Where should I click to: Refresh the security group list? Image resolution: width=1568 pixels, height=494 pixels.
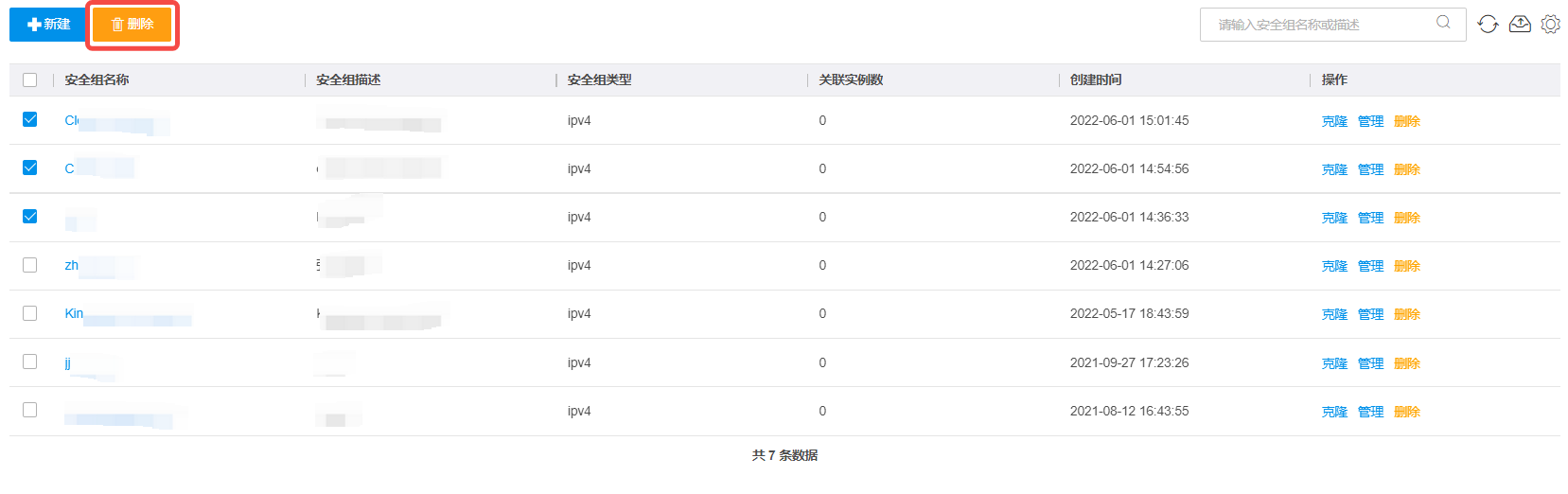1488,25
